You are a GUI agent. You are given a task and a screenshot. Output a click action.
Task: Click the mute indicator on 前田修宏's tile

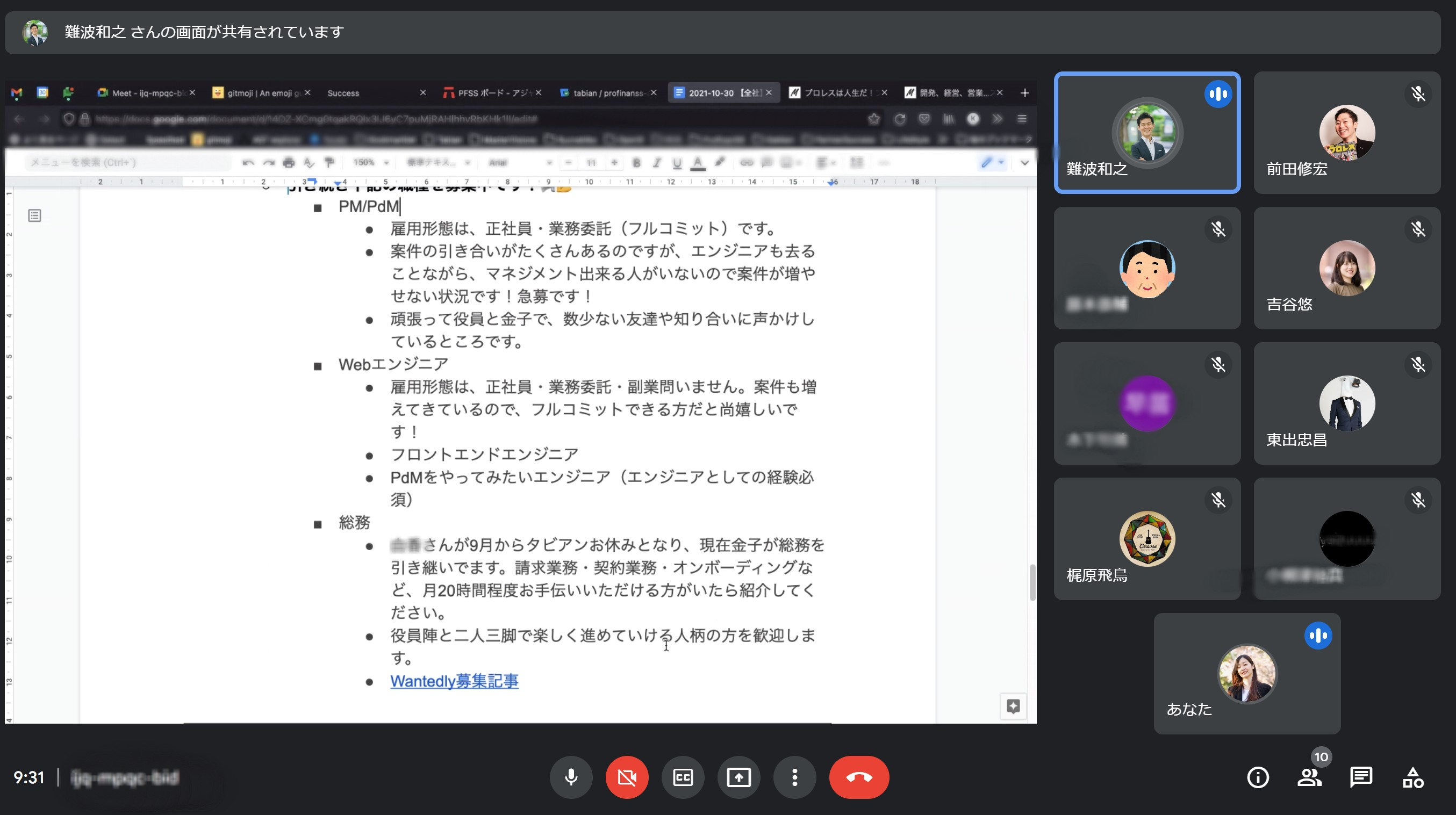[x=1418, y=95]
